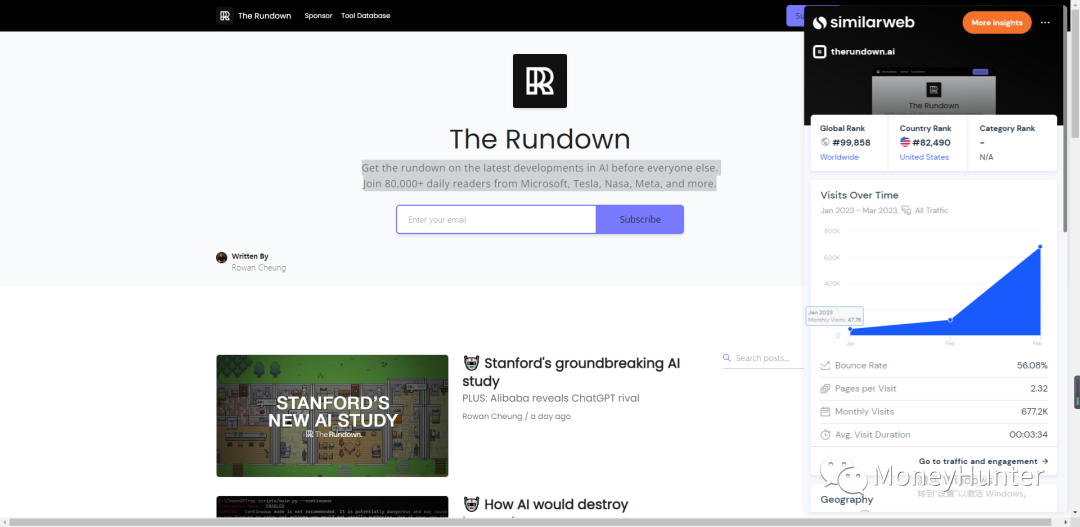
Task: Open Stanford's groundbreaking AI study headline
Action: (x=571, y=372)
